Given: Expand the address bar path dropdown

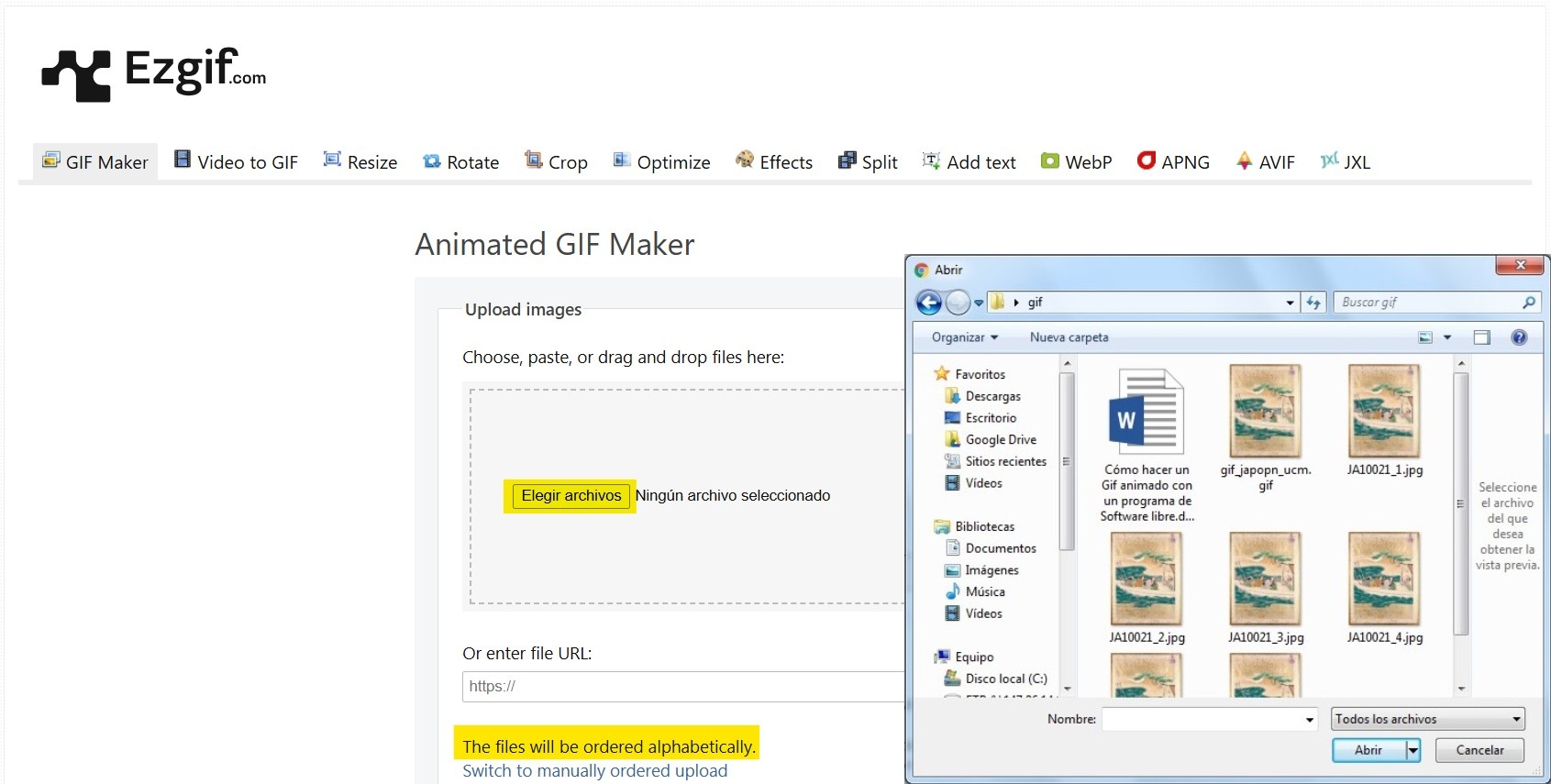Looking at the screenshot, I should (1291, 303).
